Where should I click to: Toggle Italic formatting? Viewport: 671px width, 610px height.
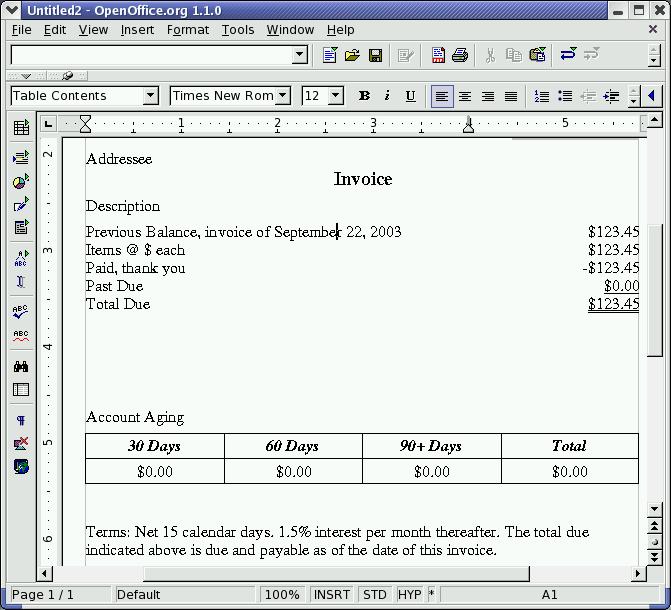387,96
